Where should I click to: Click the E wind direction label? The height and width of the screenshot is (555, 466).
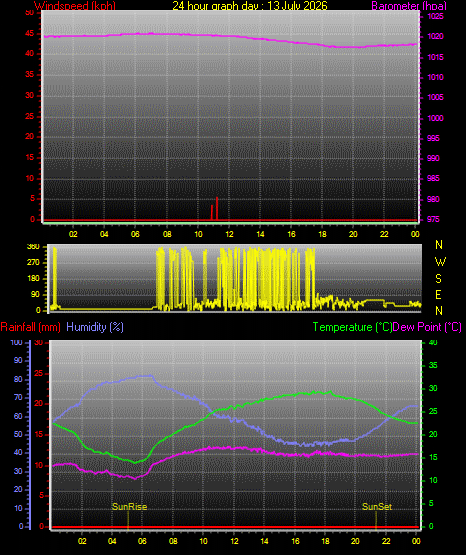pyautogui.click(x=438, y=295)
